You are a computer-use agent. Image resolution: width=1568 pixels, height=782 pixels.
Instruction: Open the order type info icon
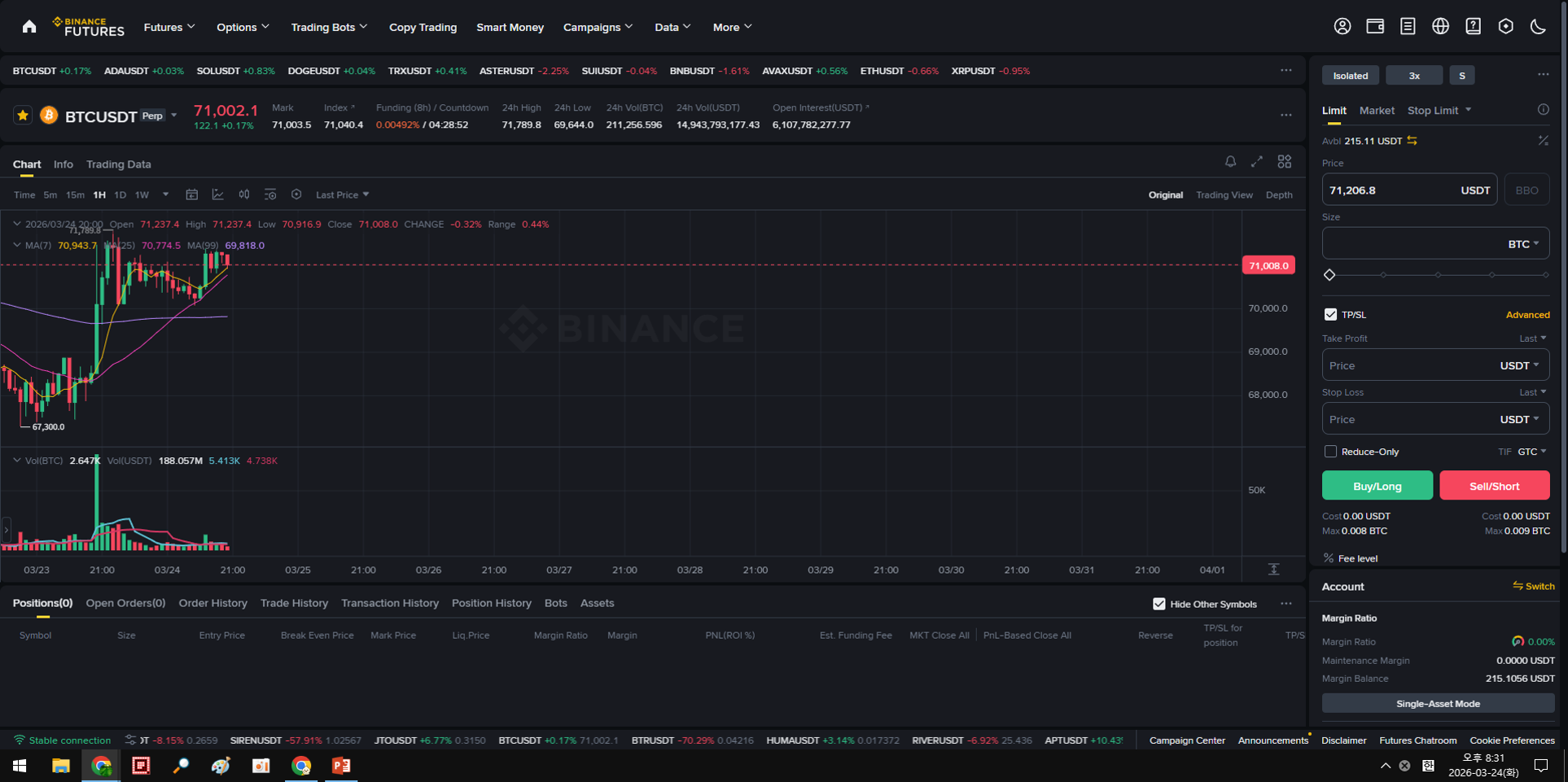tap(1543, 110)
